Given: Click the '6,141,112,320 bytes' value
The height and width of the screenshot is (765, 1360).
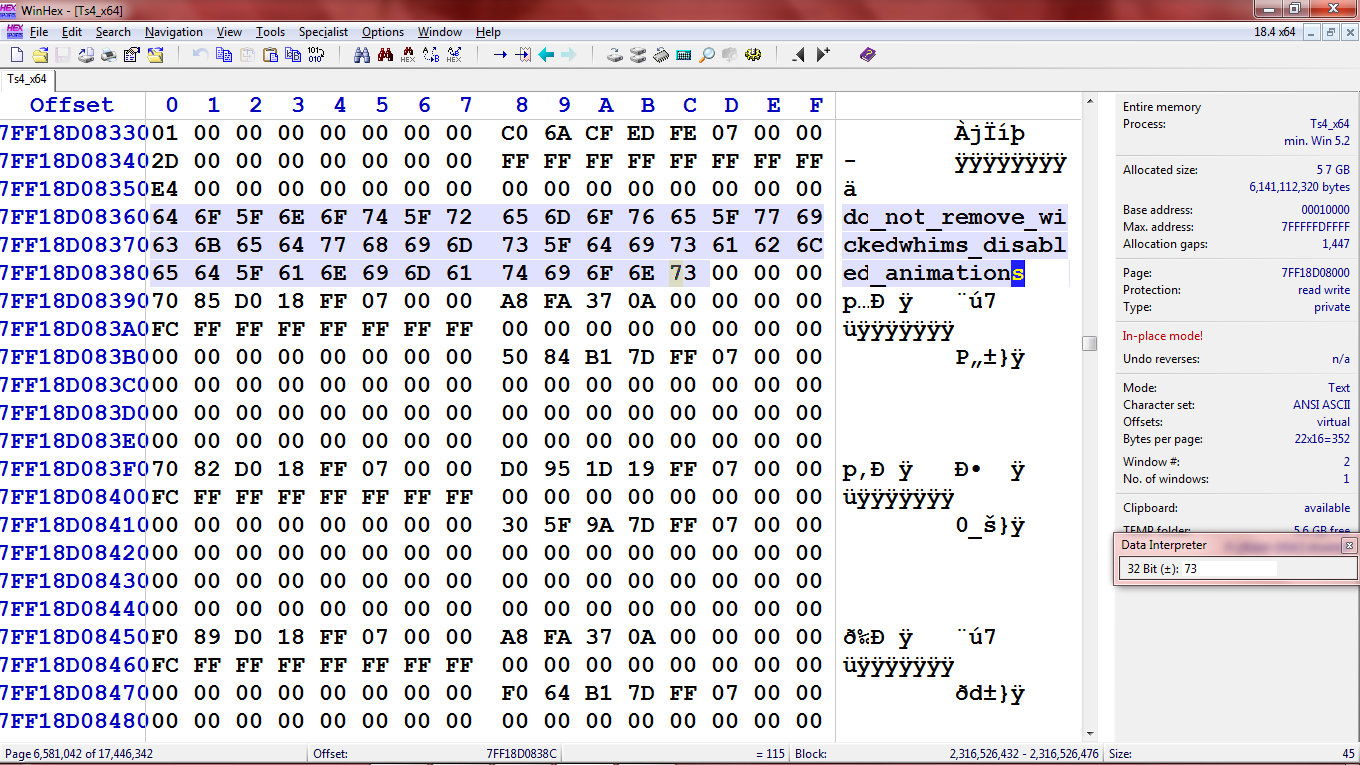Looking at the screenshot, I should coord(1299,187).
